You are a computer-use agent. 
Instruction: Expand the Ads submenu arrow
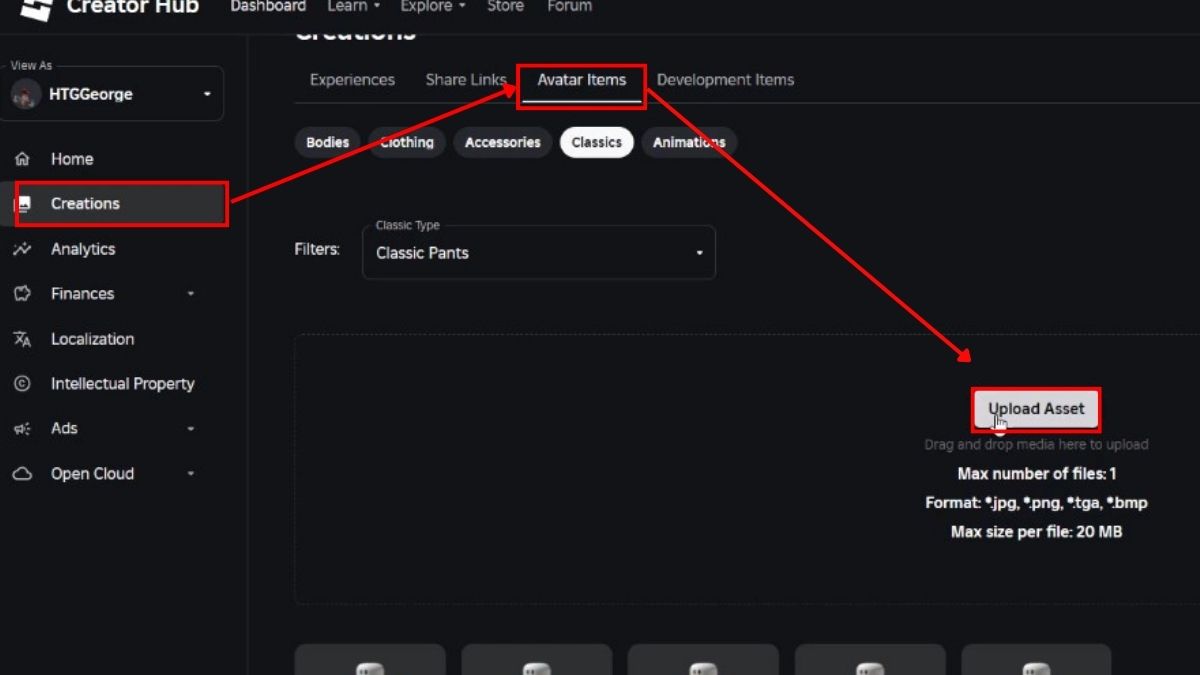coord(190,429)
